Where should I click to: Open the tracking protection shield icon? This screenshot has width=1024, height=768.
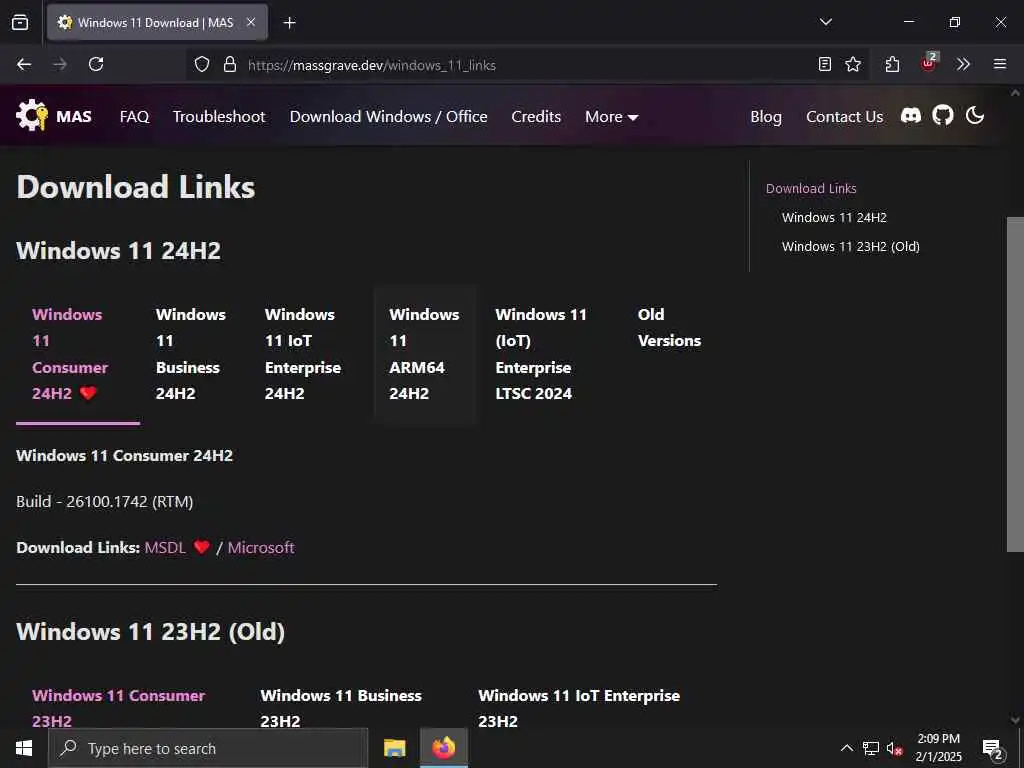tap(202, 64)
